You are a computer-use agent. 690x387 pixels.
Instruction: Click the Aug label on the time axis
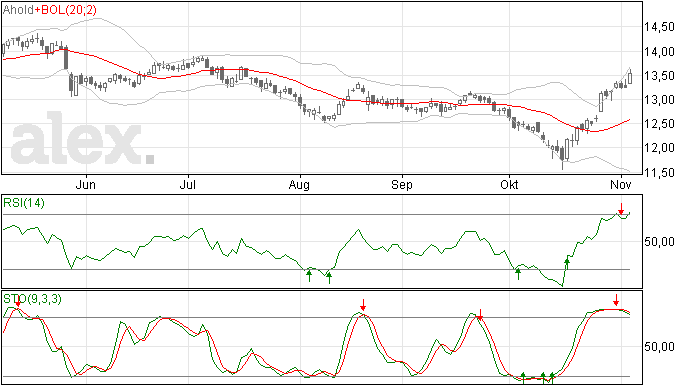(x=299, y=185)
